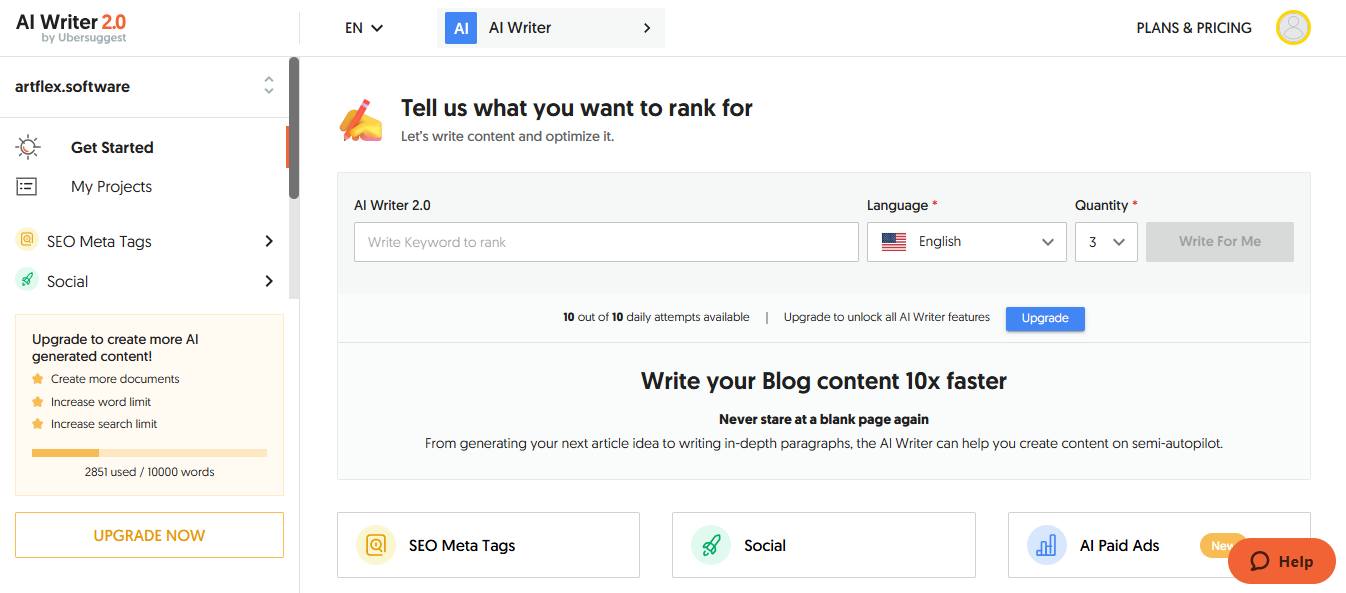Open My Projects in the sidebar

point(111,187)
